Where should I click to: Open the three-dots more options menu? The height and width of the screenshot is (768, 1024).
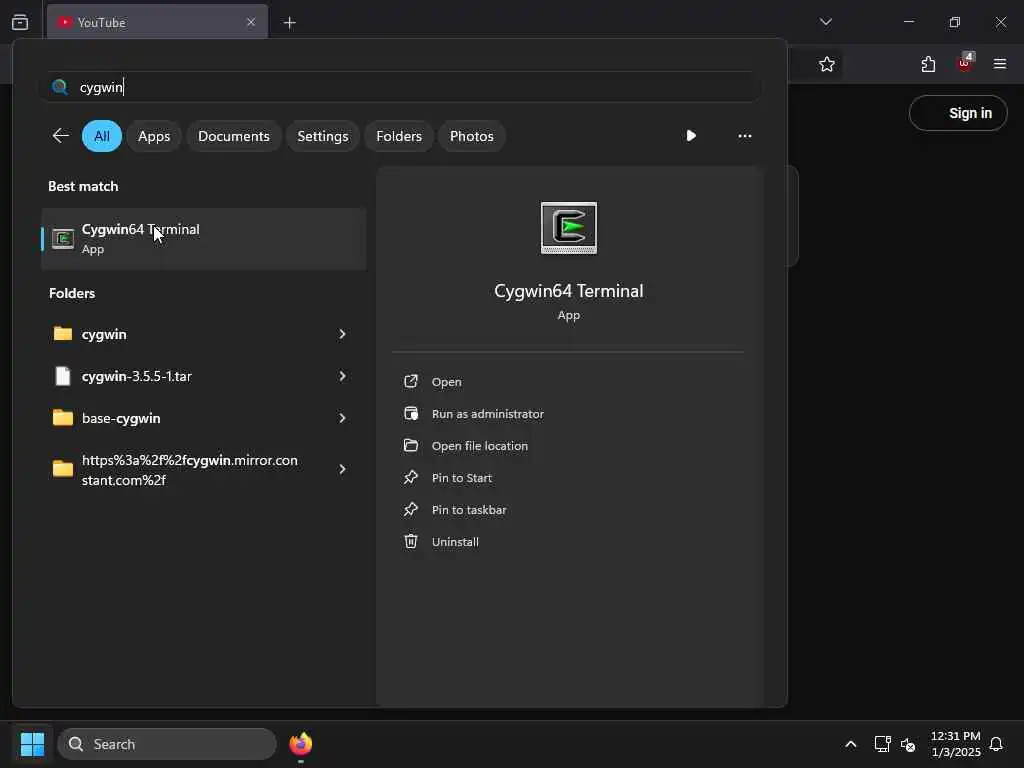point(744,136)
